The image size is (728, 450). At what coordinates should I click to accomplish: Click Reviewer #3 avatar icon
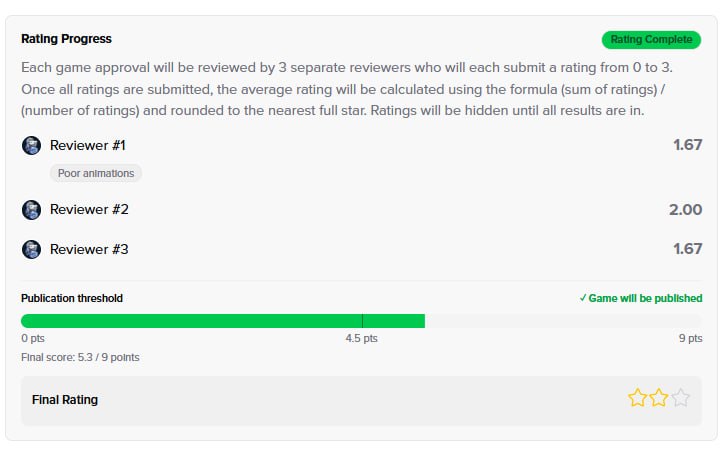pos(32,250)
